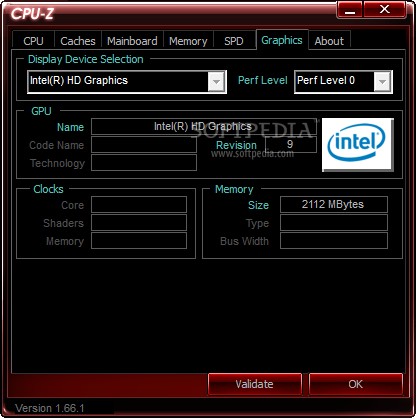Image resolution: width=416 pixels, height=418 pixels.
Task: Go to the Mainboard tab
Action: pyautogui.click(x=132, y=41)
